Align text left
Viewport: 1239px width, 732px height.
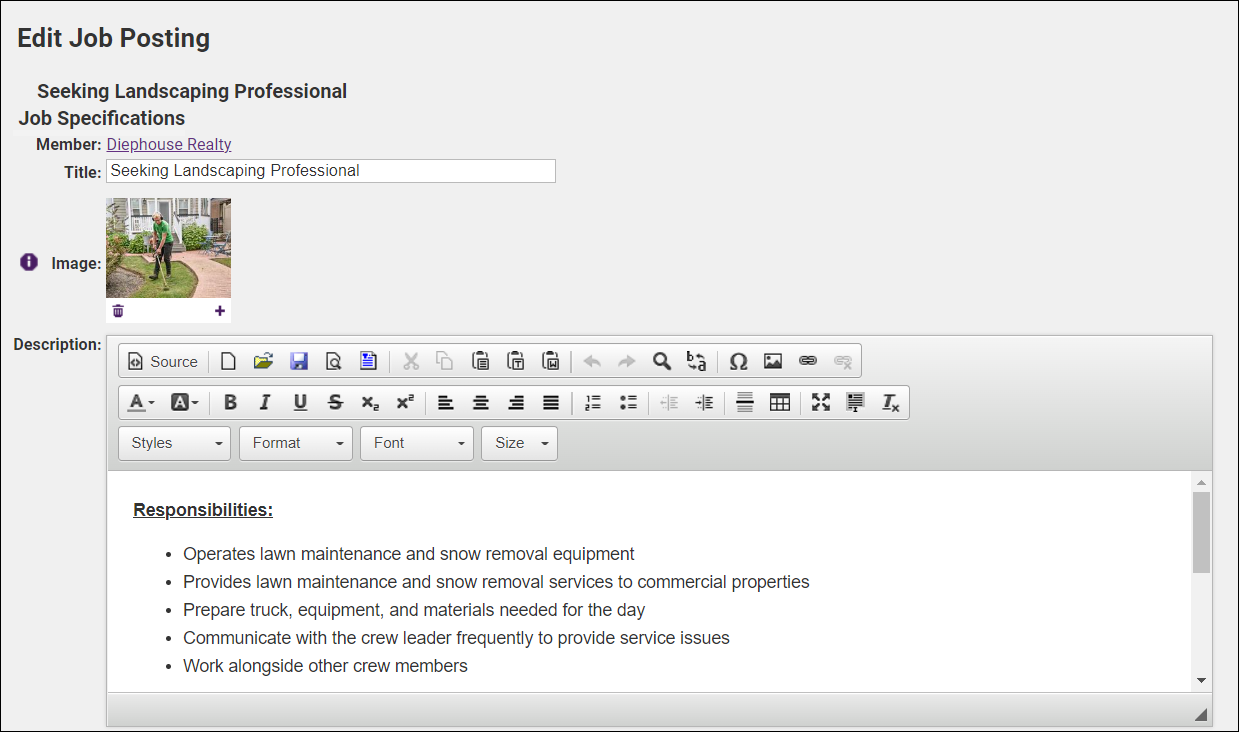point(446,403)
